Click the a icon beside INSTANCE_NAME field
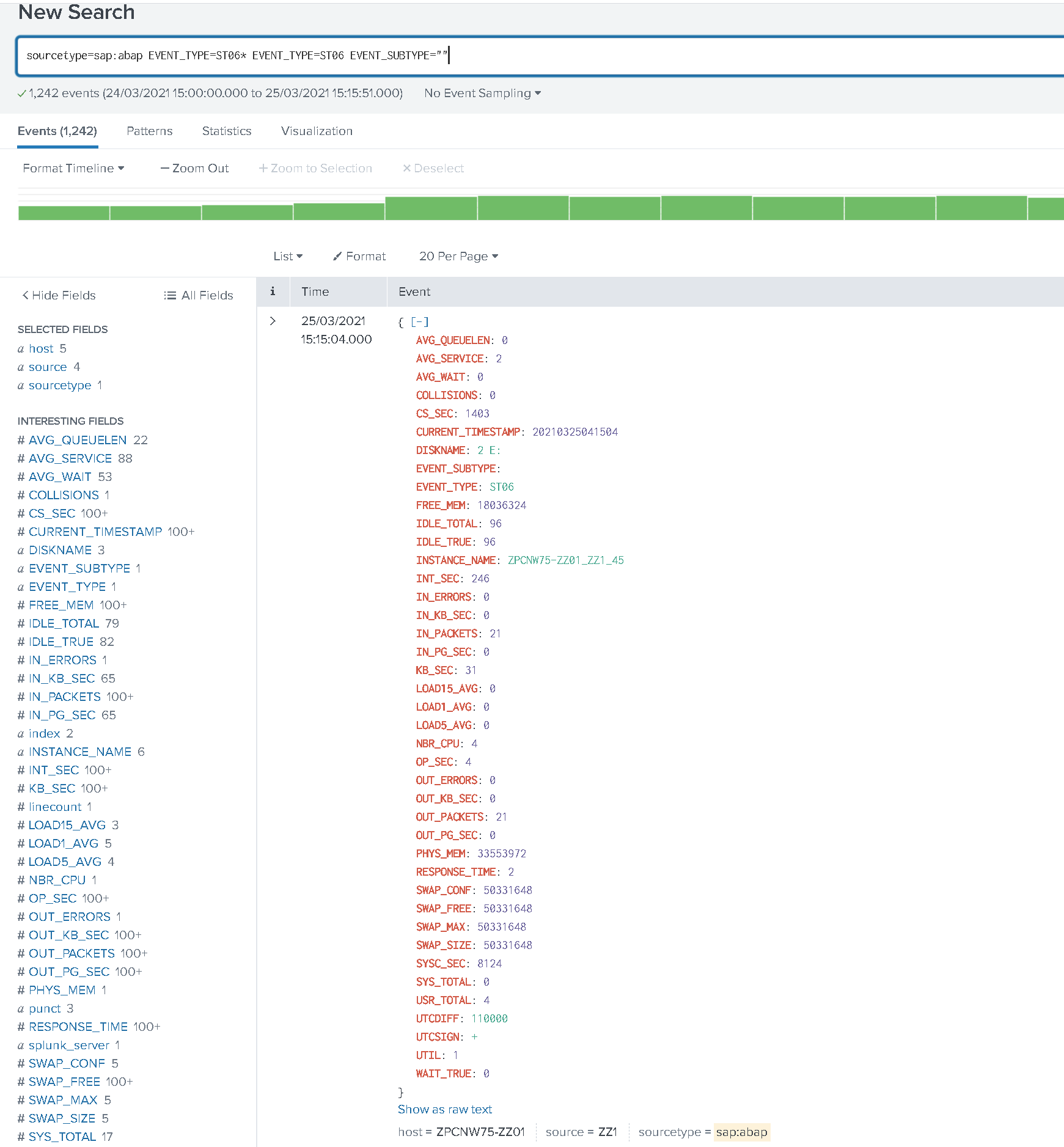The width and height of the screenshot is (1064, 1147). [x=20, y=752]
